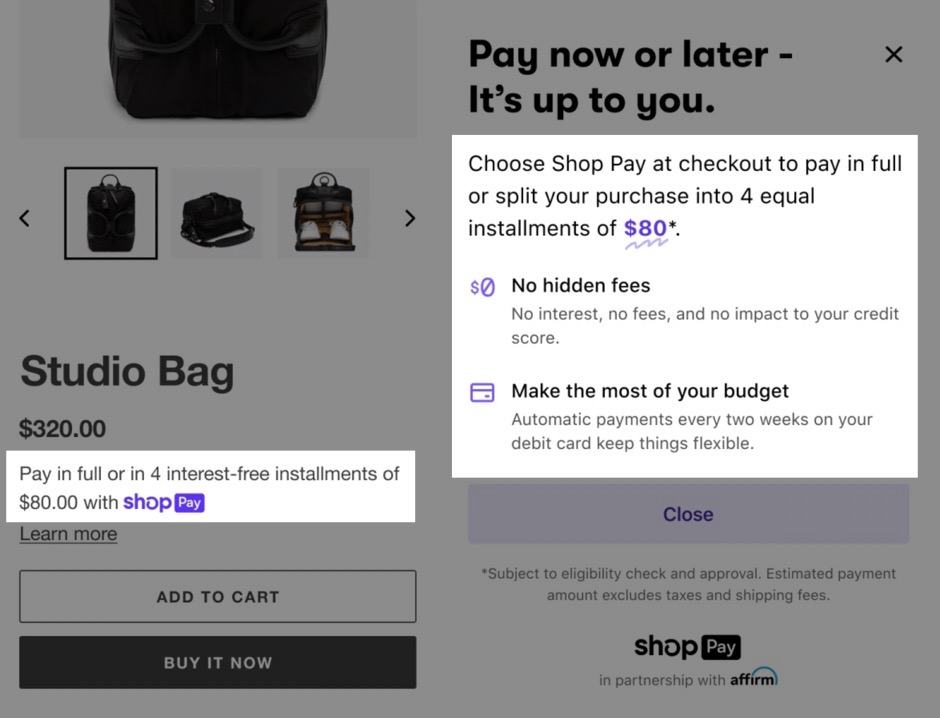Screen dimensions: 940x718
Task: Select the side view bag thumbnail
Action: tap(216, 213)
